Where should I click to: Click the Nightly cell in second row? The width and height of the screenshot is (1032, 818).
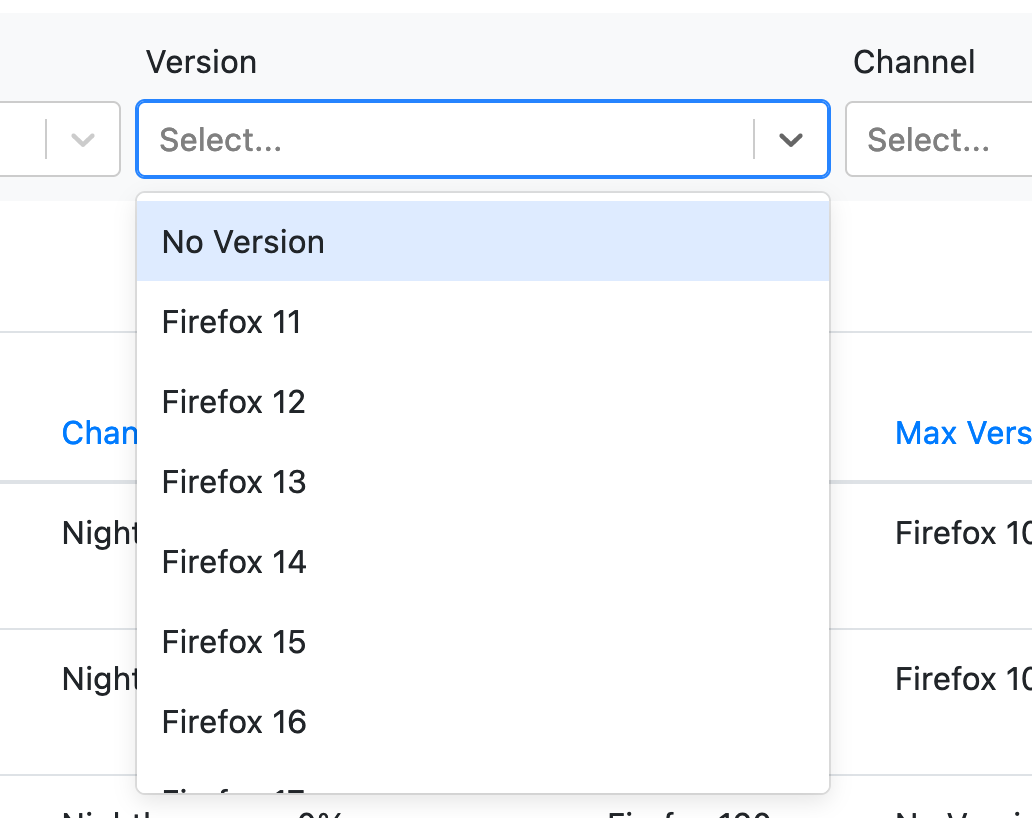click(x=99, y=680)
